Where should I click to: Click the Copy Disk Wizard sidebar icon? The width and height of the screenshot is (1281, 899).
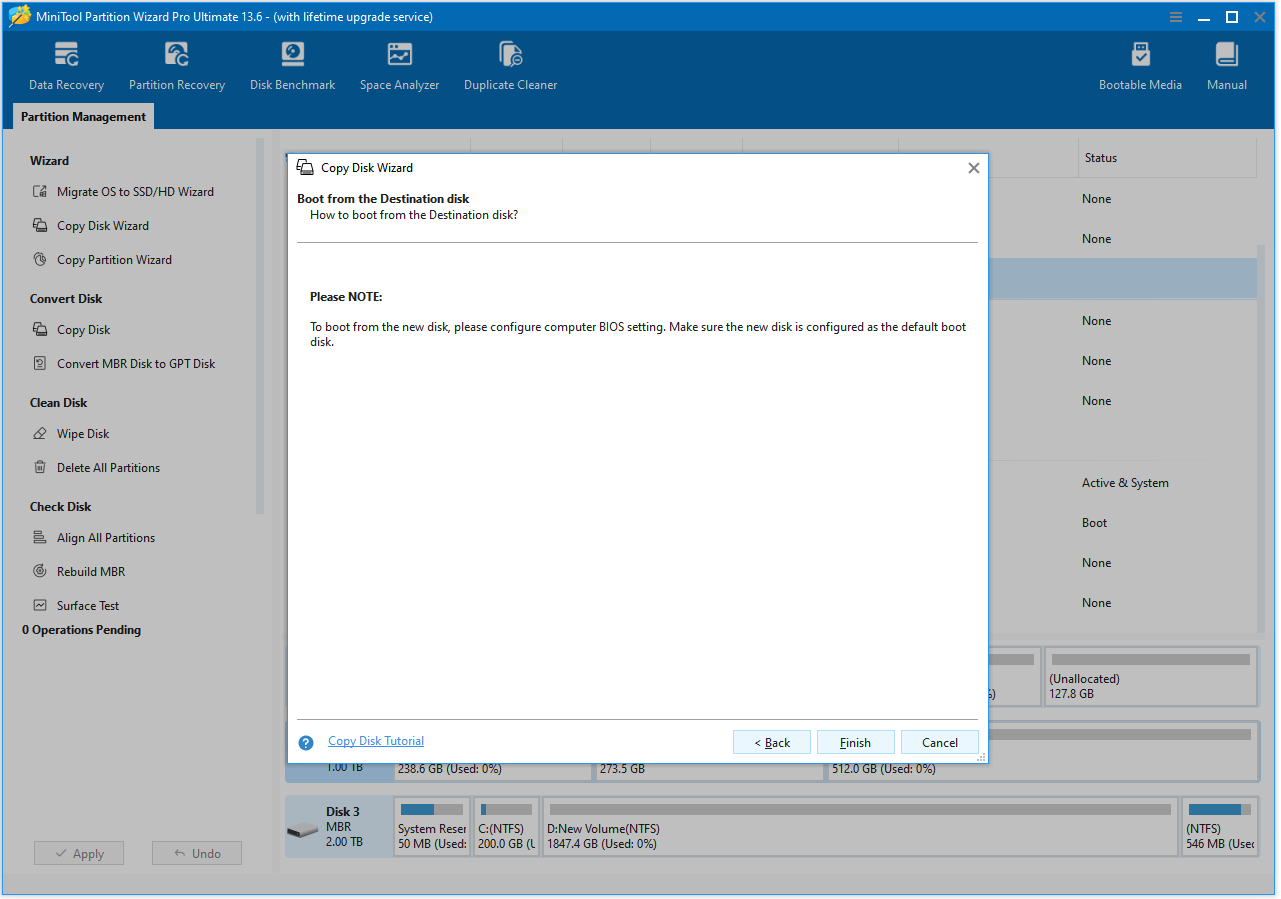click(40, 226)
